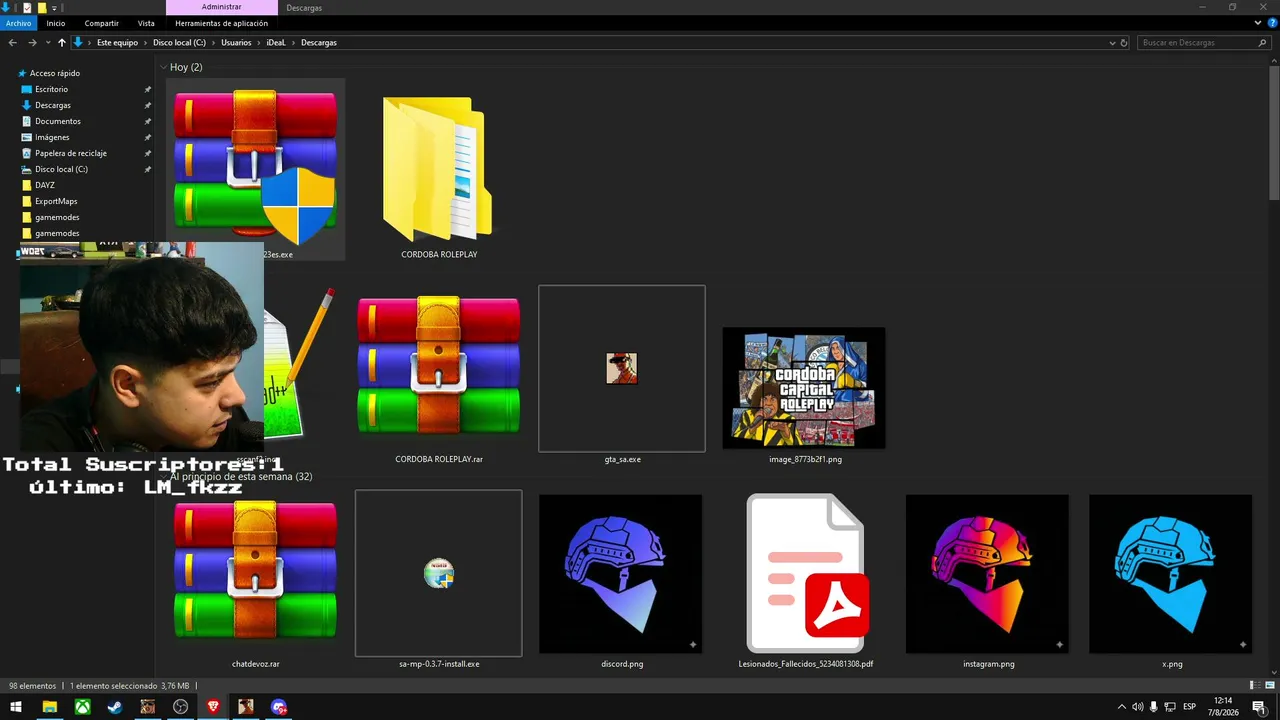Open Documentos in quick access
Screen dimensions: 1280x720
point(57,121)
